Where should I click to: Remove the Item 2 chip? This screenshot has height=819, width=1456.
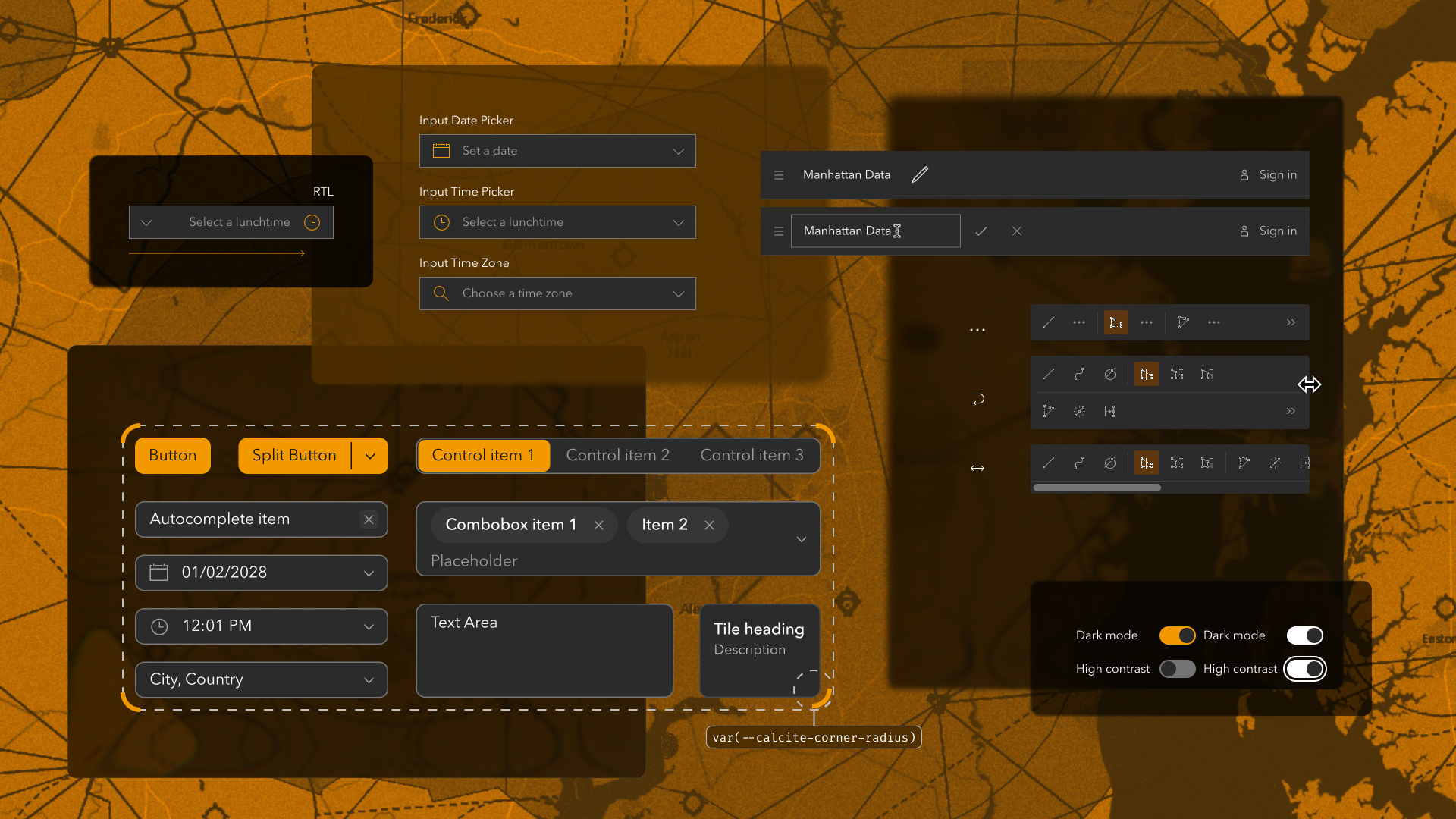pos(710,525)
